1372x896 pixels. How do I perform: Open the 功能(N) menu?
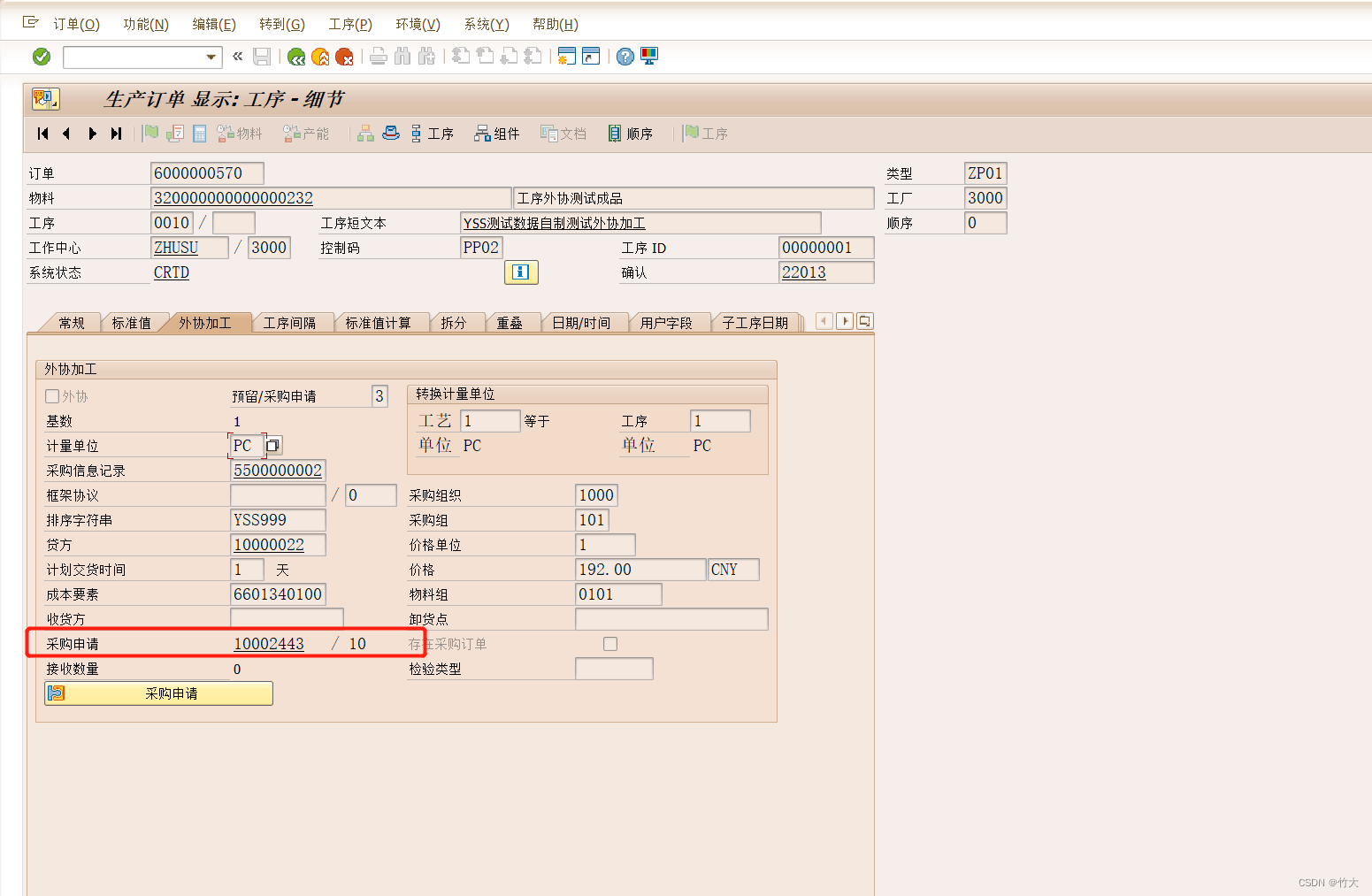pyautogui.click(x=146, y=24)
